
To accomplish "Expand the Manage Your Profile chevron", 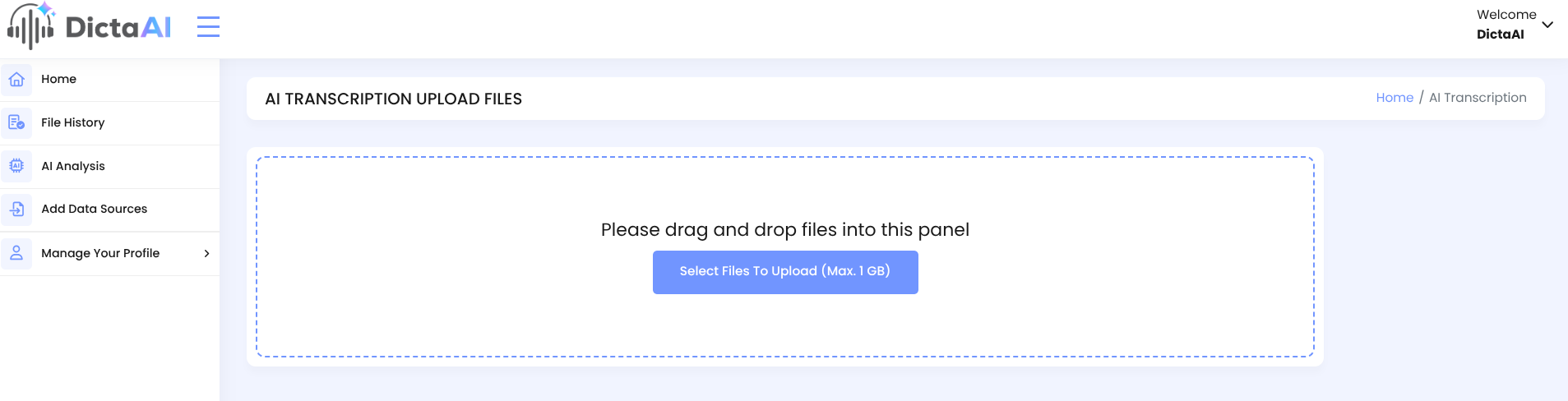I will [206, 253].
